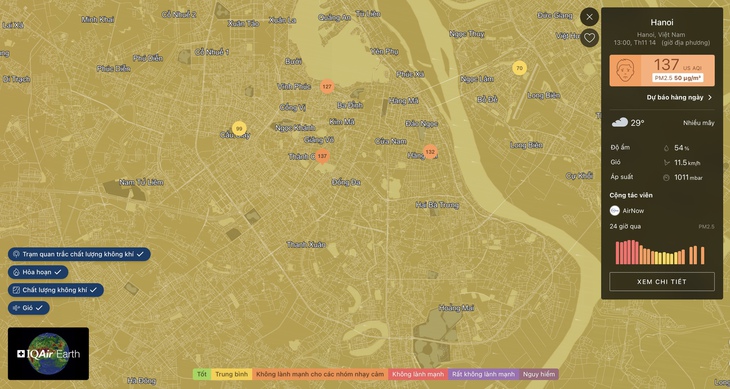The height and width of the screenshot is (389, 730).
Task: Click the Ngọc Thụy map label
Action: (466, 34)
